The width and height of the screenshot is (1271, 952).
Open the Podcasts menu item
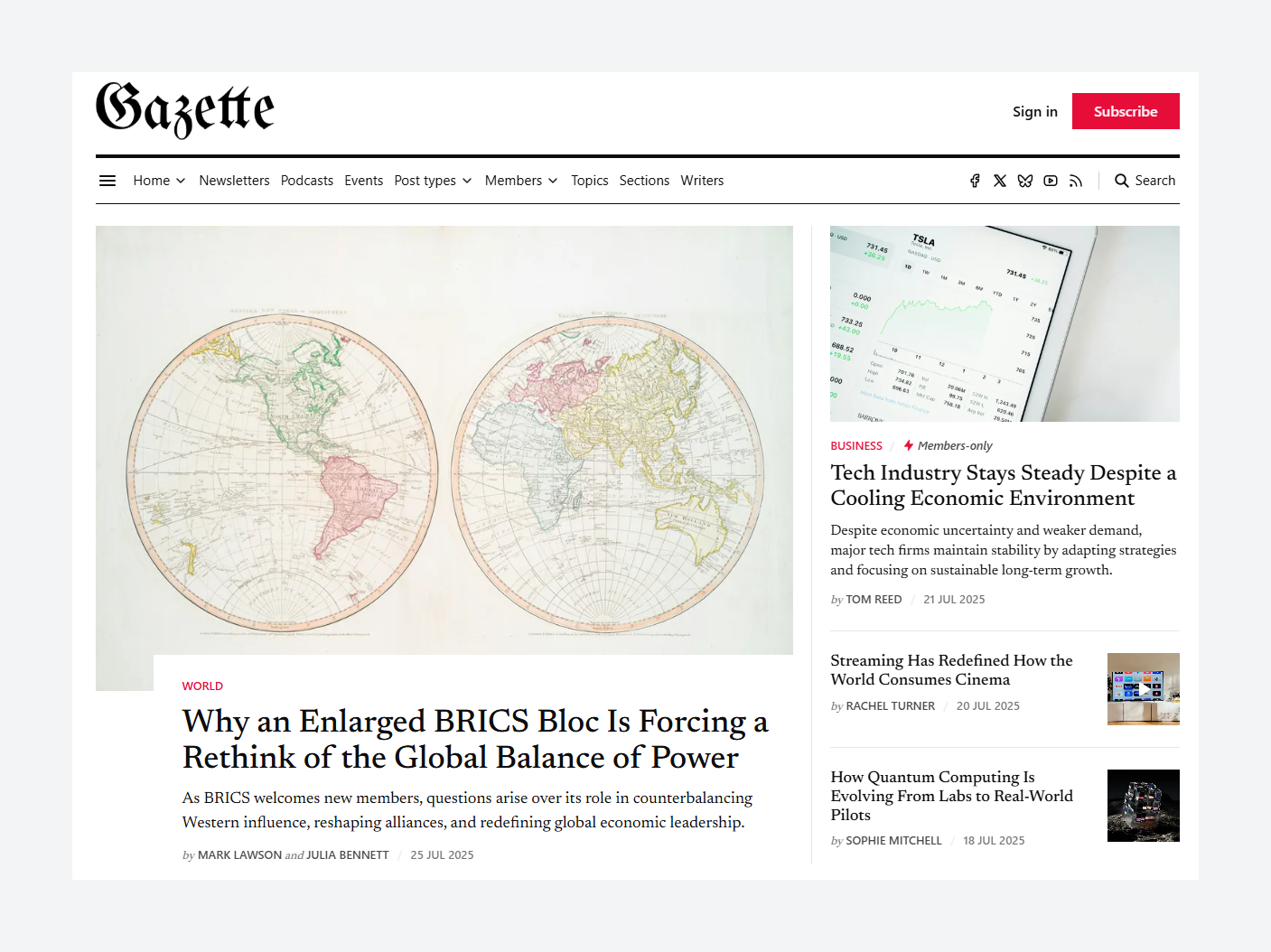point(307,181)
